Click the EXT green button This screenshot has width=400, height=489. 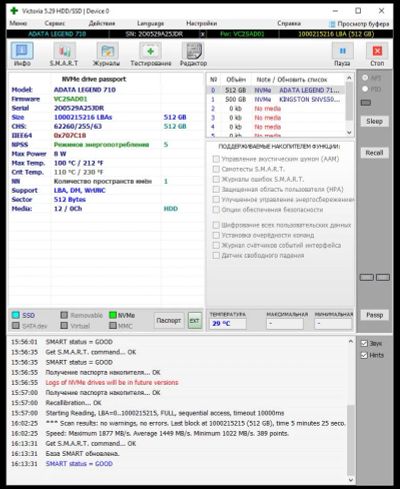(194, 321)
